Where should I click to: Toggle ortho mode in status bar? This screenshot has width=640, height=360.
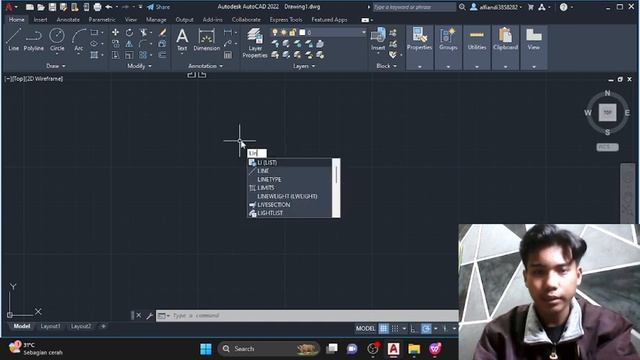click(413, 328)
